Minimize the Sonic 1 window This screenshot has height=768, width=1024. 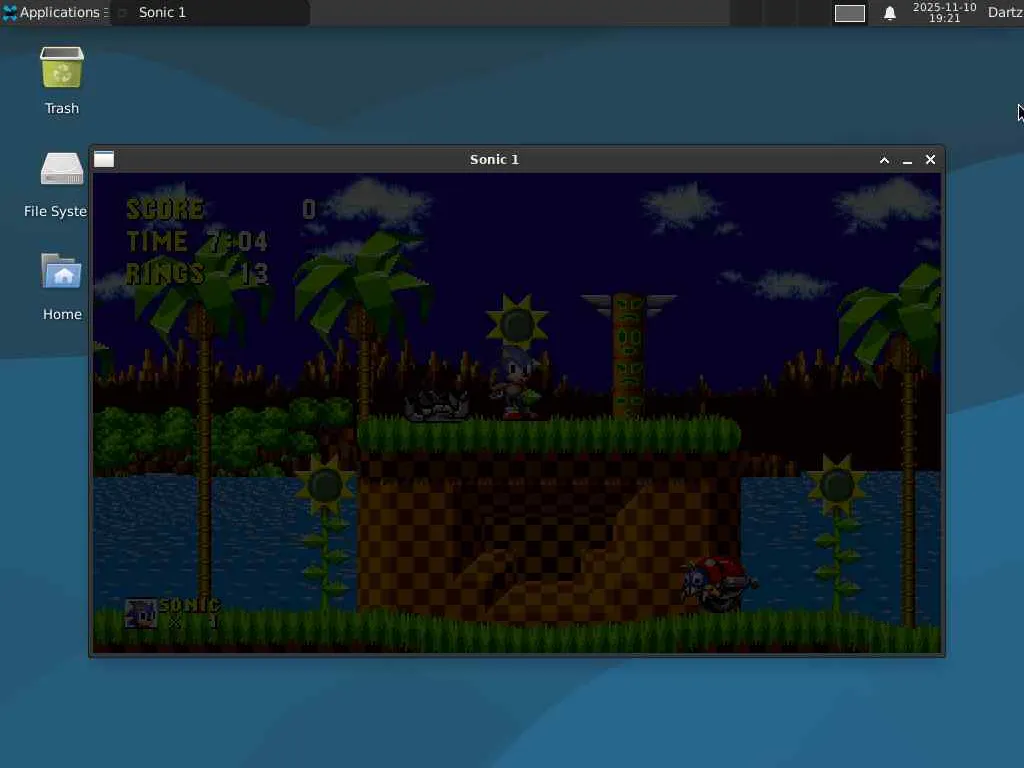907,160
